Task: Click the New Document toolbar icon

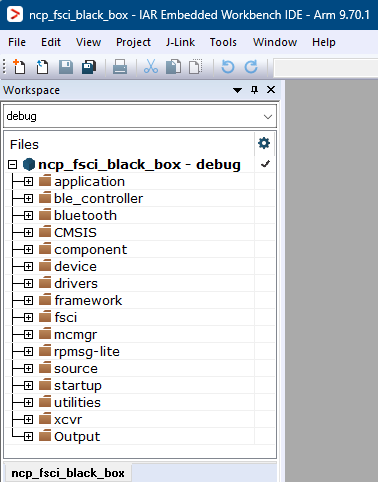Action: coord(19,66)
